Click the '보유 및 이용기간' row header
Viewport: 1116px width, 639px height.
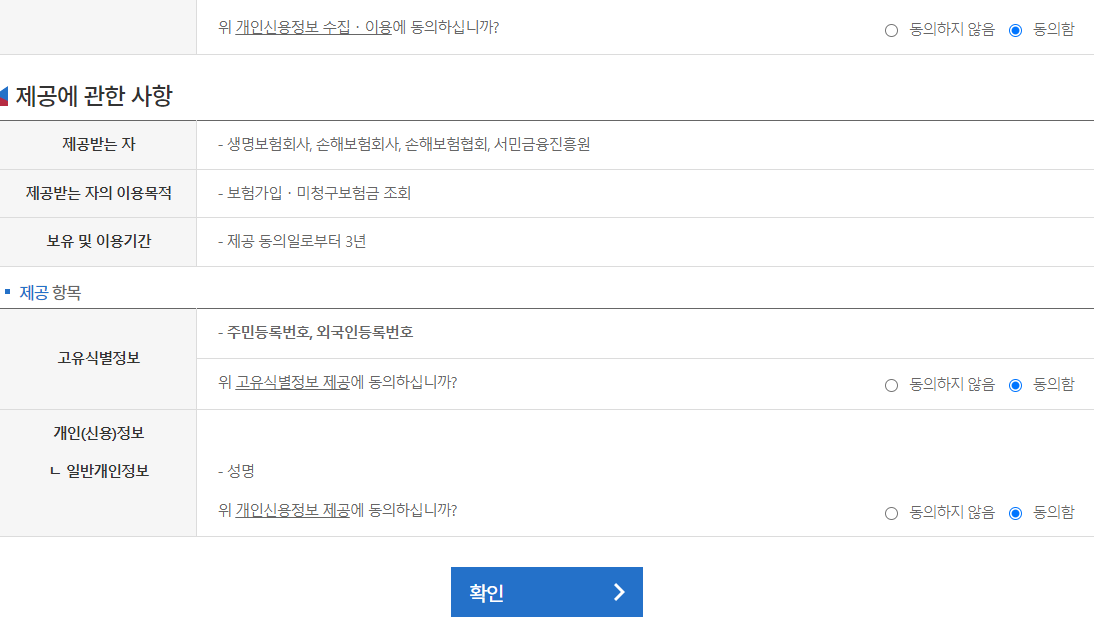[98, 242]
